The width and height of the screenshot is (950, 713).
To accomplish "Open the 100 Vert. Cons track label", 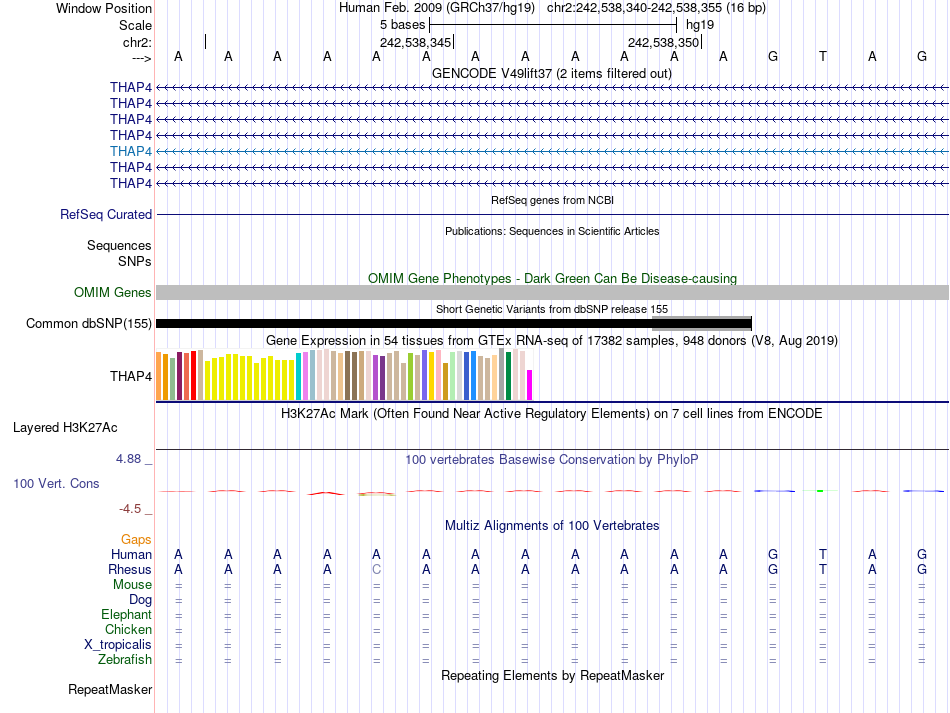I will point(56,483).
